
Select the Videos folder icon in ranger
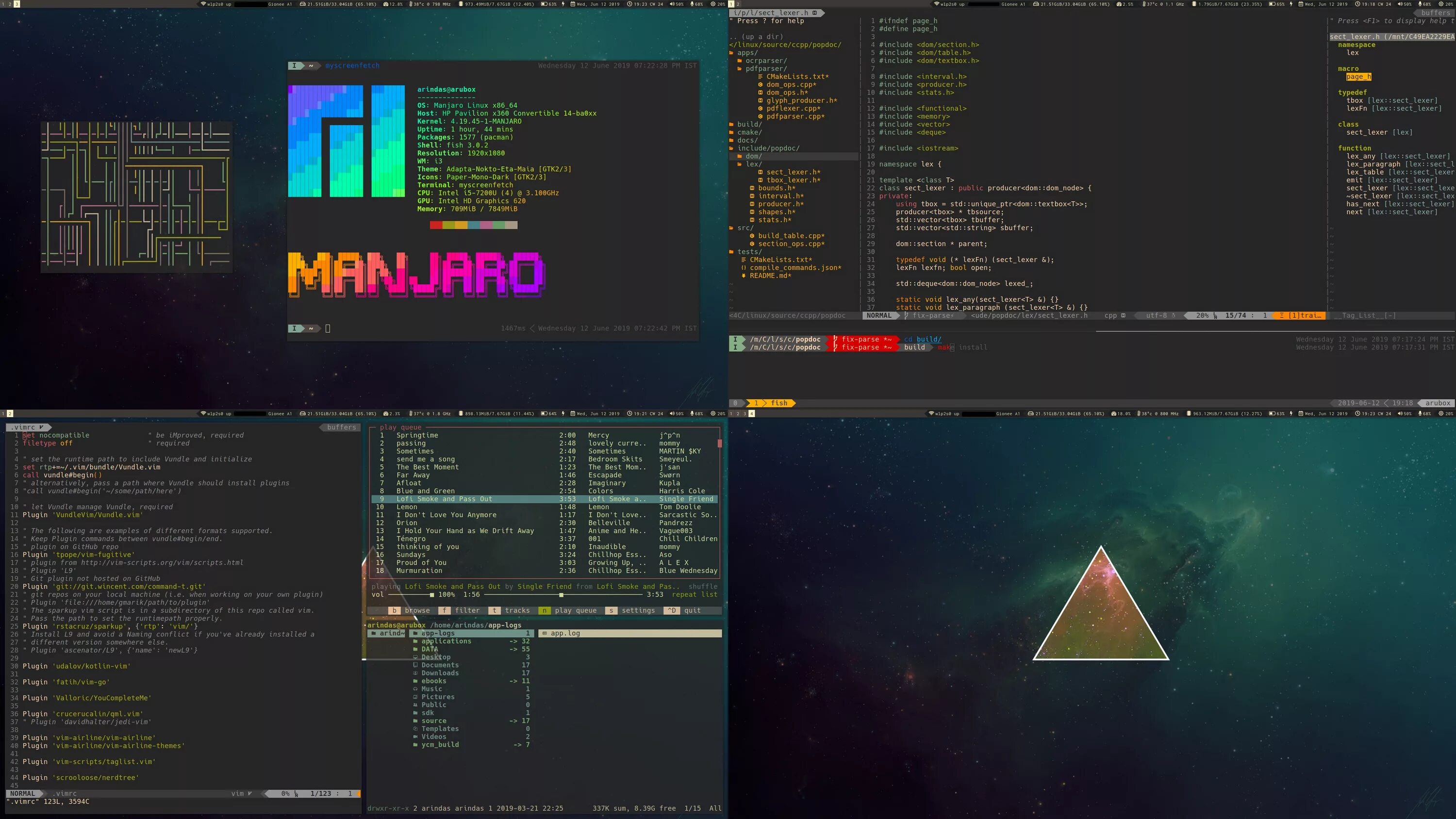[x=415, y=737]
